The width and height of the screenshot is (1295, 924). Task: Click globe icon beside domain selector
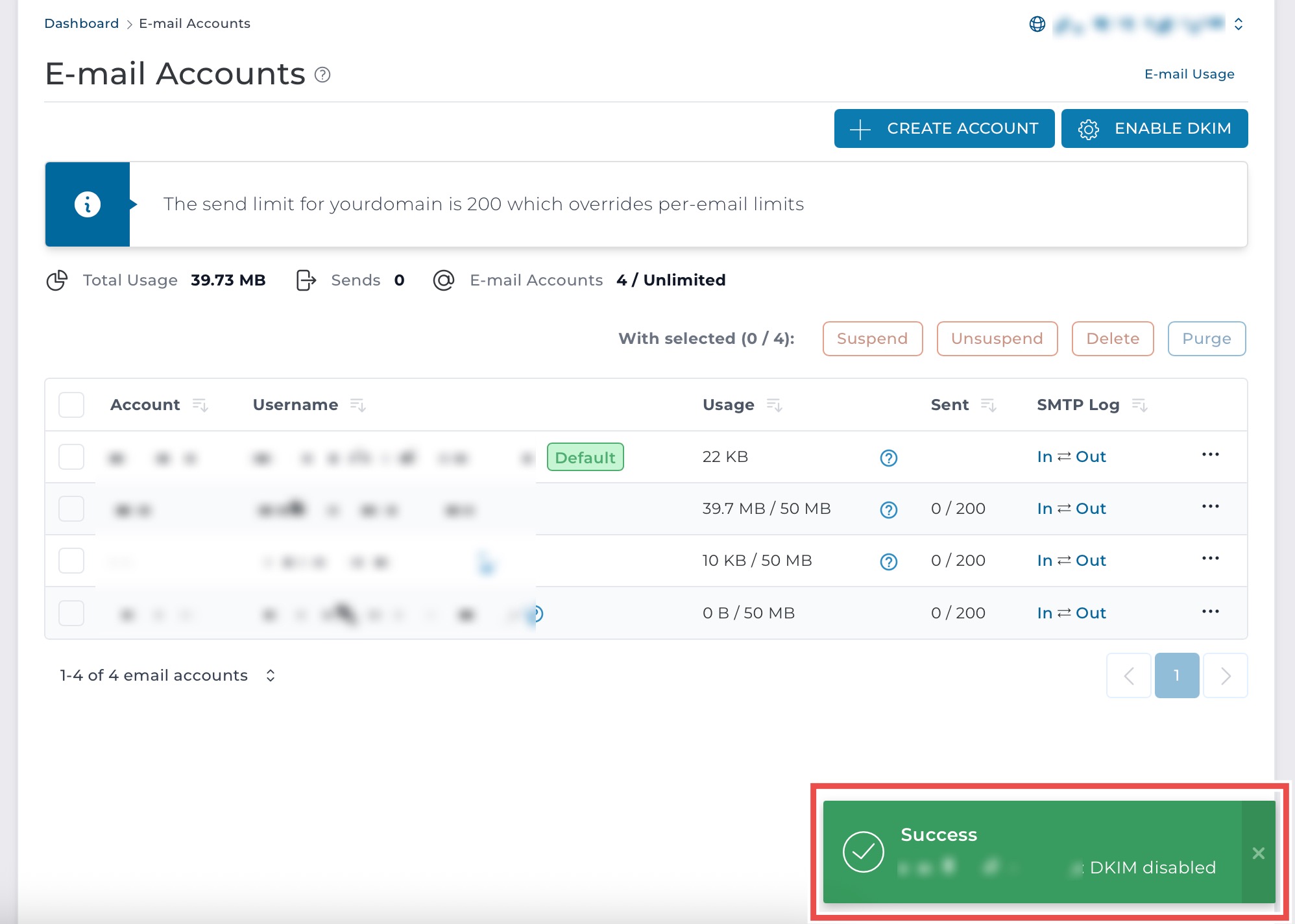pos(1037,24)
